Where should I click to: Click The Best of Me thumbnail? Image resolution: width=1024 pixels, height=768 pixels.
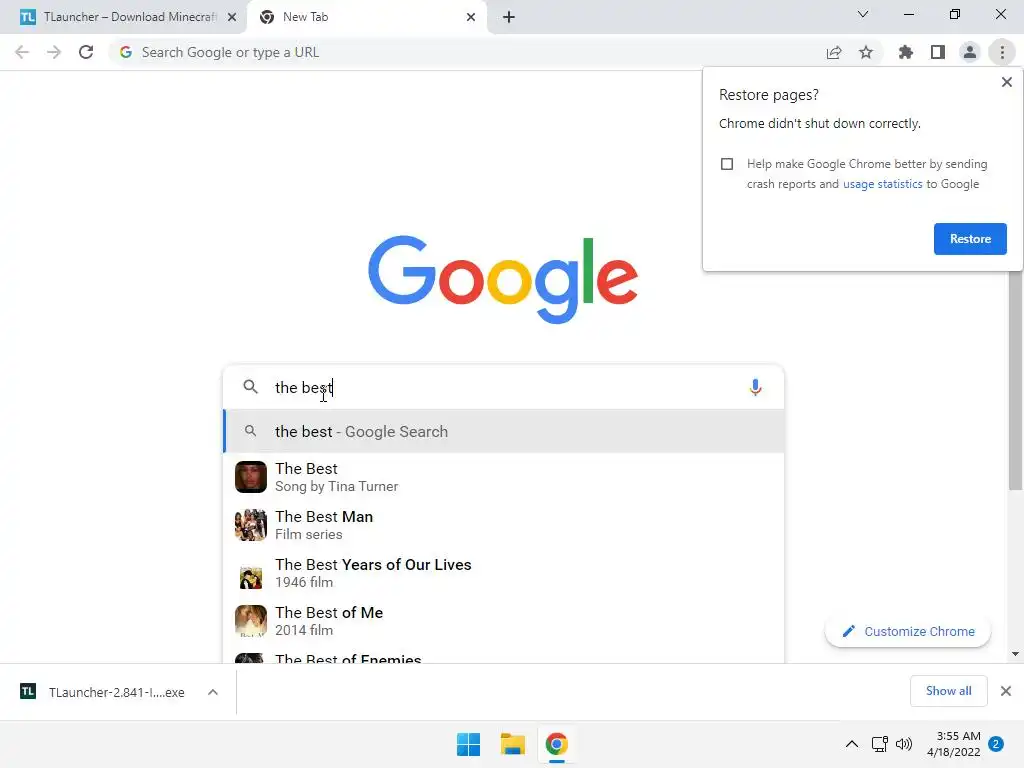click(x=251, y=621)
